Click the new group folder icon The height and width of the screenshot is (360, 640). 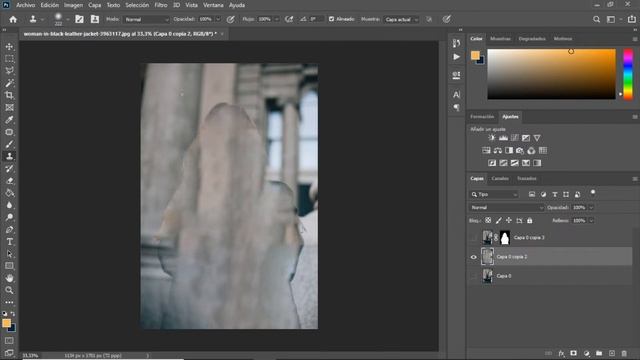pos(599,353)
